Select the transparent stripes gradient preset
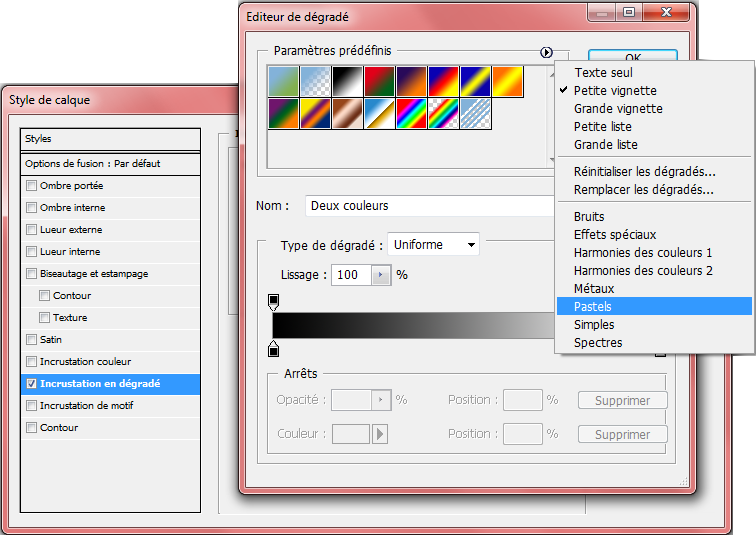The width and height of the screenshot is (756, 535). pyautogui.click(x=475, y=112)
